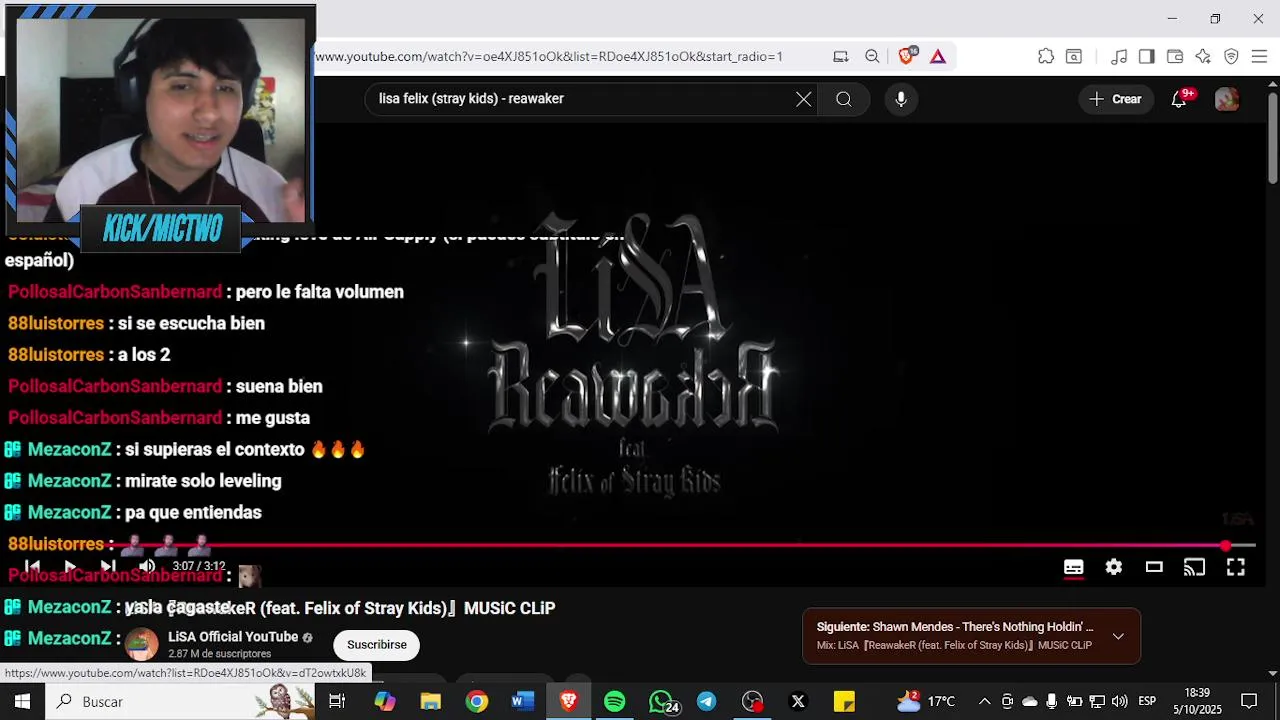Open the weather widget showing 17°C
This screenshot has width=1280, height=720.
pyautogui.click(x=926, y=701)
